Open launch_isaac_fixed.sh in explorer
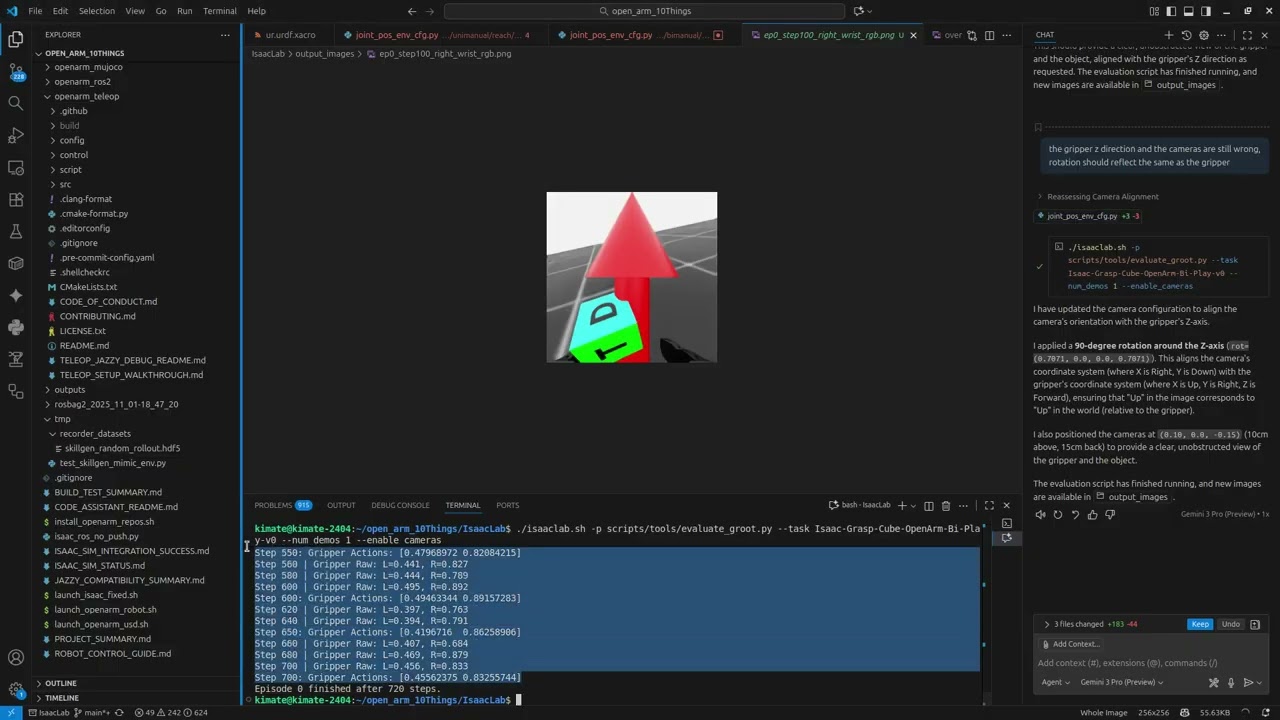Screen dimensions: 1280x720 pyautogui.click(x=96, y=595)
